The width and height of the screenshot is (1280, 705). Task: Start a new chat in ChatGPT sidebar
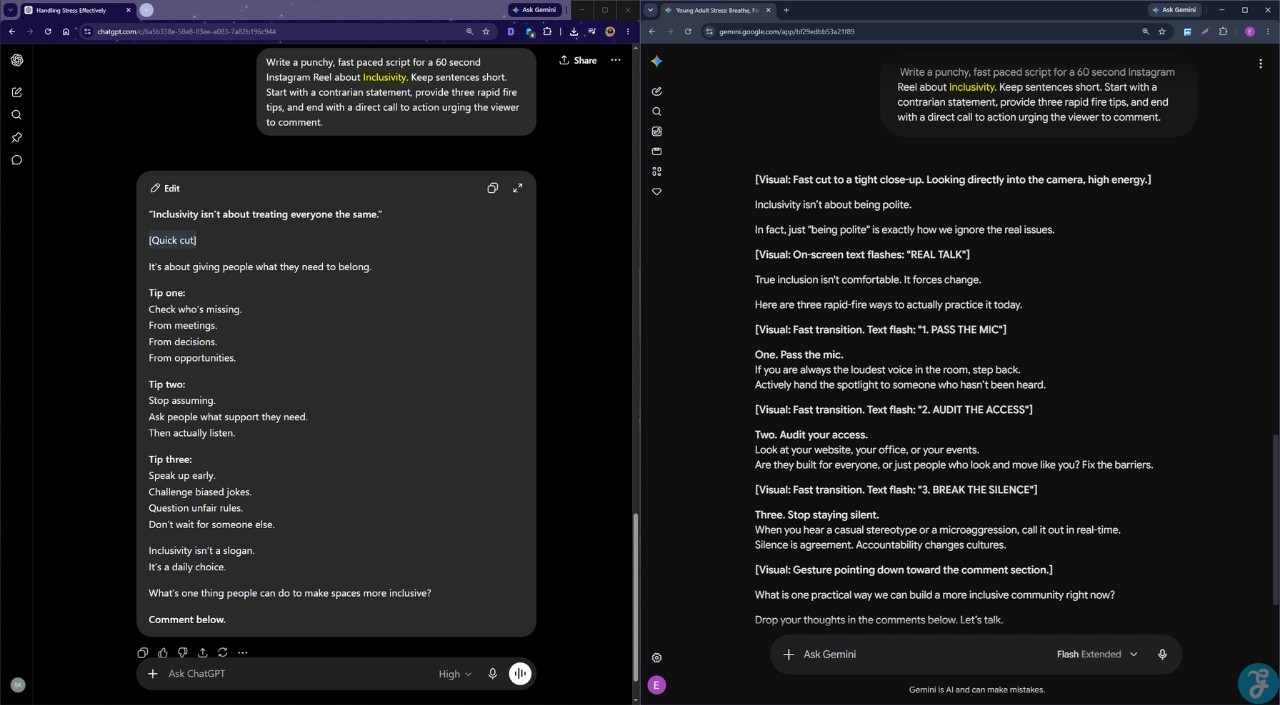point(17,92)
